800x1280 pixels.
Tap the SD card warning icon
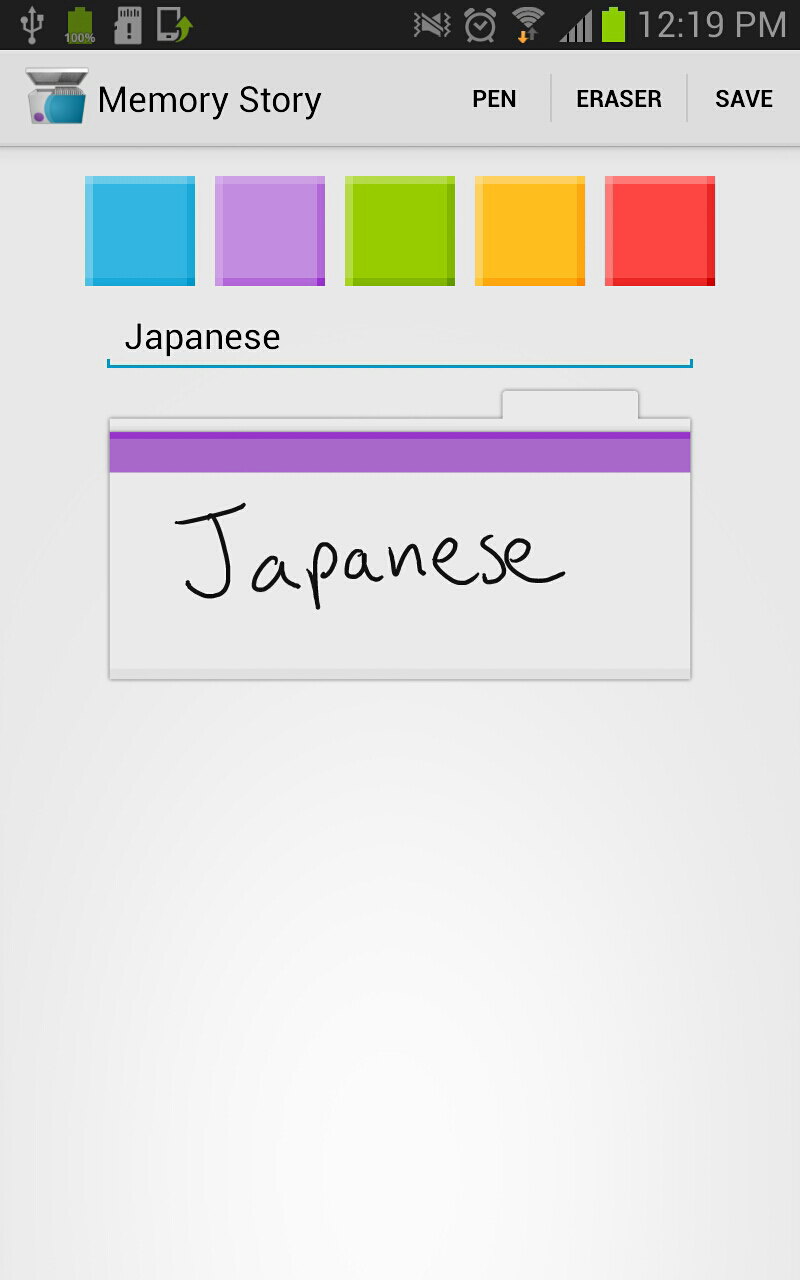tap(128, 24)
